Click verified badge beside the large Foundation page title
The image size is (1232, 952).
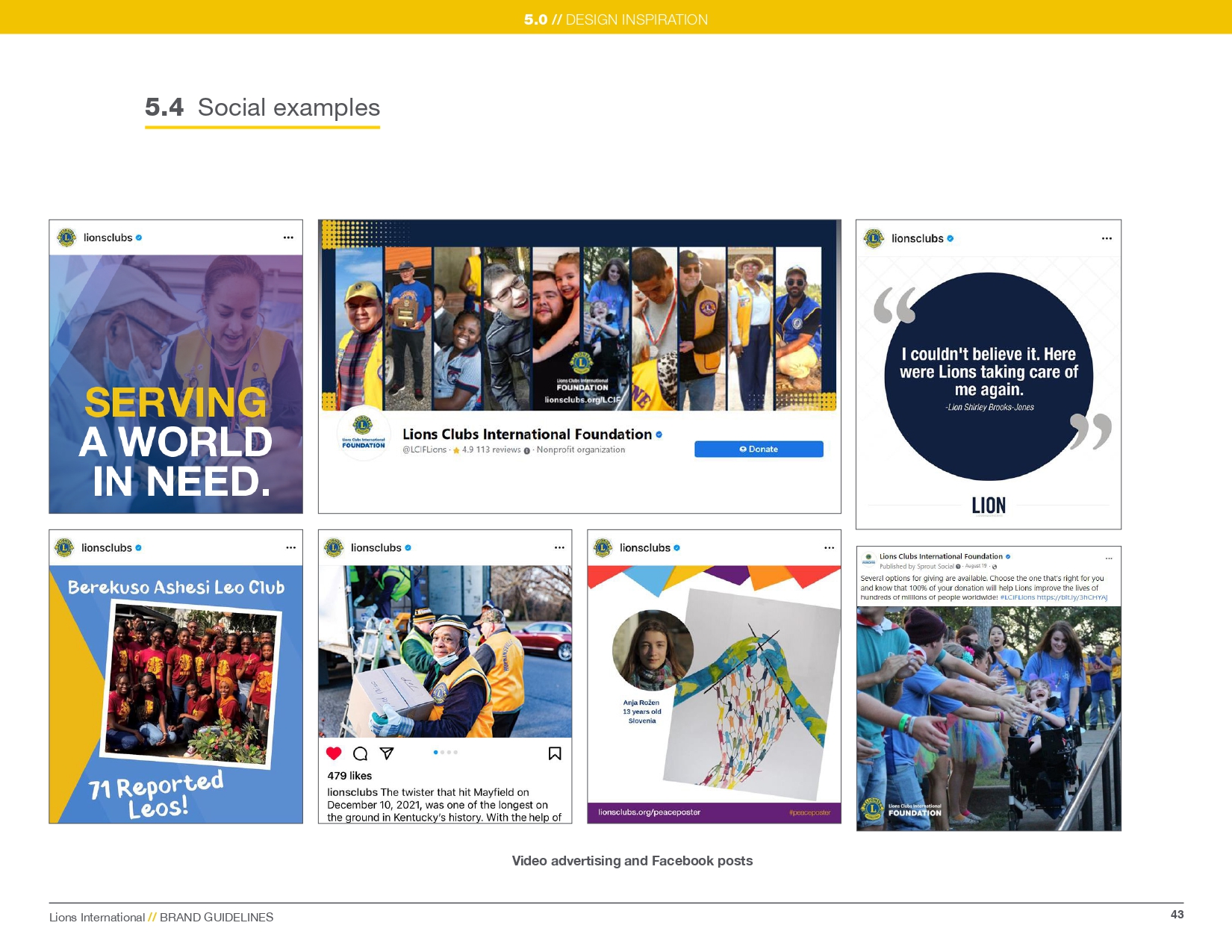[659, 435]
